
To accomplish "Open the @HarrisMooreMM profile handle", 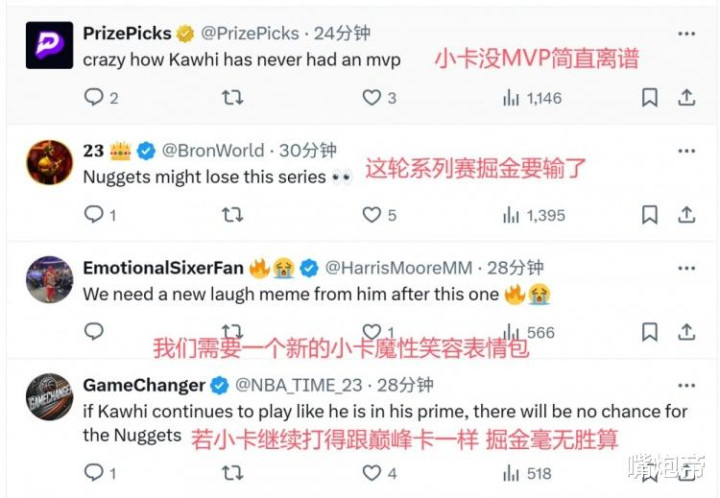I will point(399,268).
